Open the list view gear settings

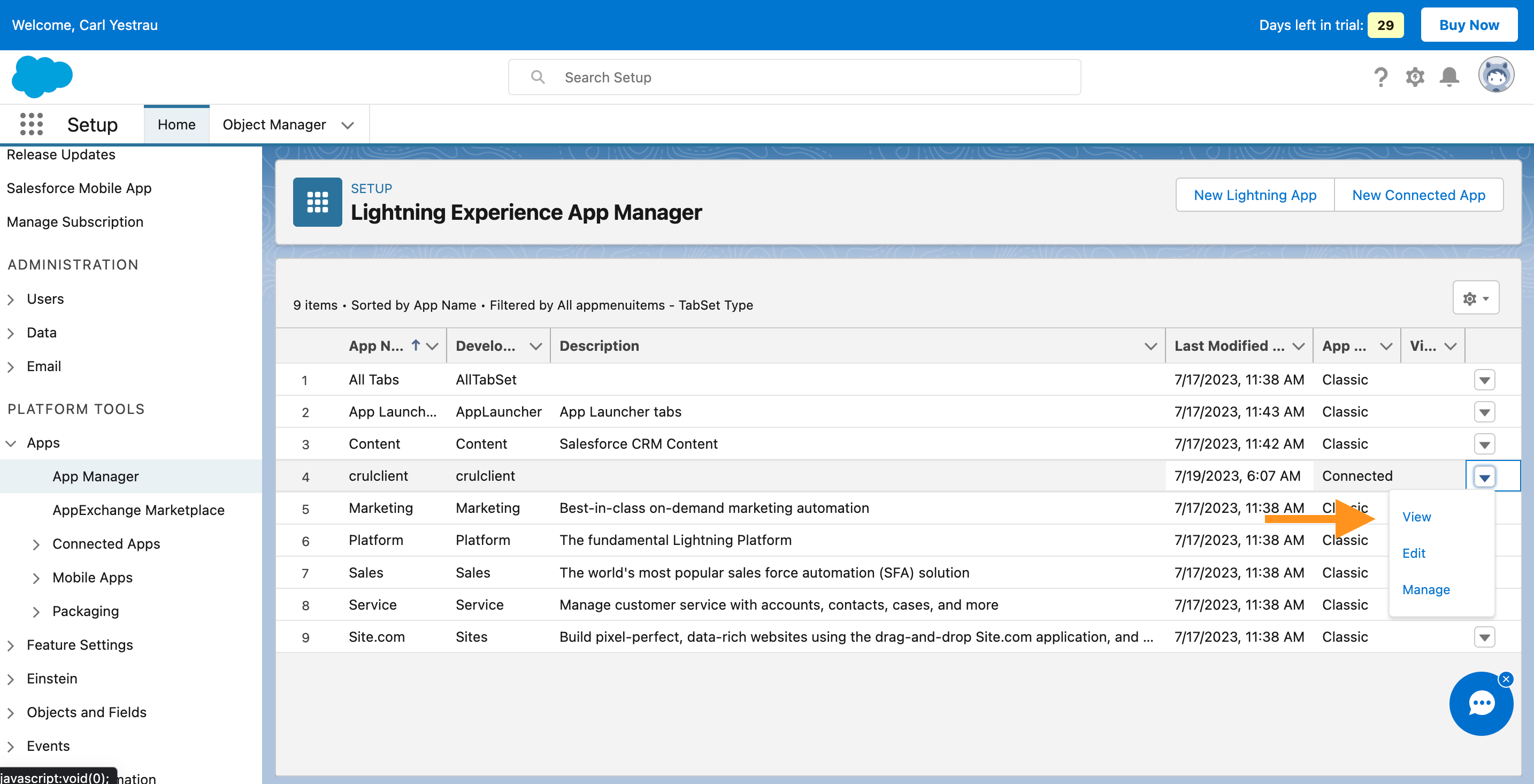1476,298
